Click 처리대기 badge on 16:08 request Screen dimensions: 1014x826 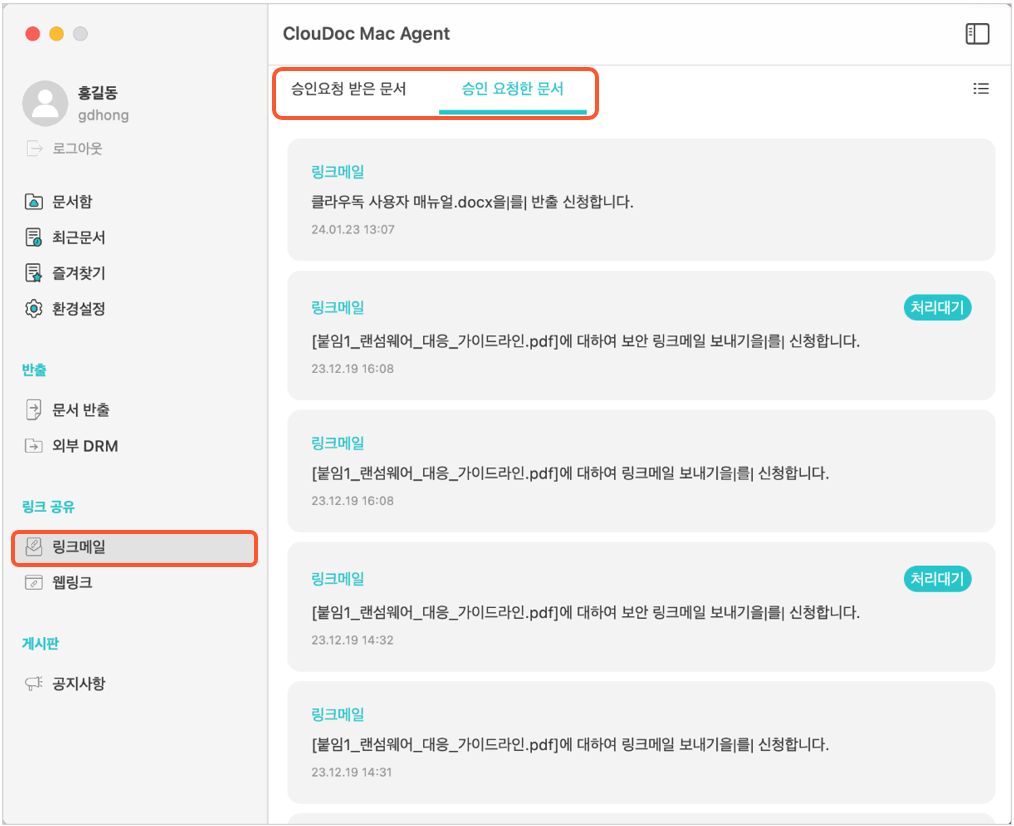click(937, 307)
